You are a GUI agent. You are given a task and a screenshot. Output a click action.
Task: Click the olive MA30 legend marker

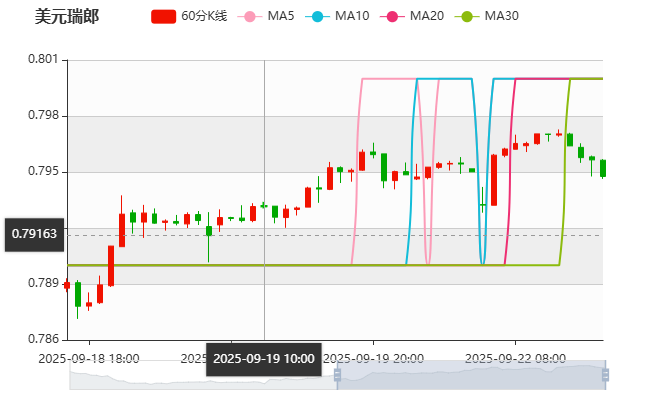click(467, 17)
